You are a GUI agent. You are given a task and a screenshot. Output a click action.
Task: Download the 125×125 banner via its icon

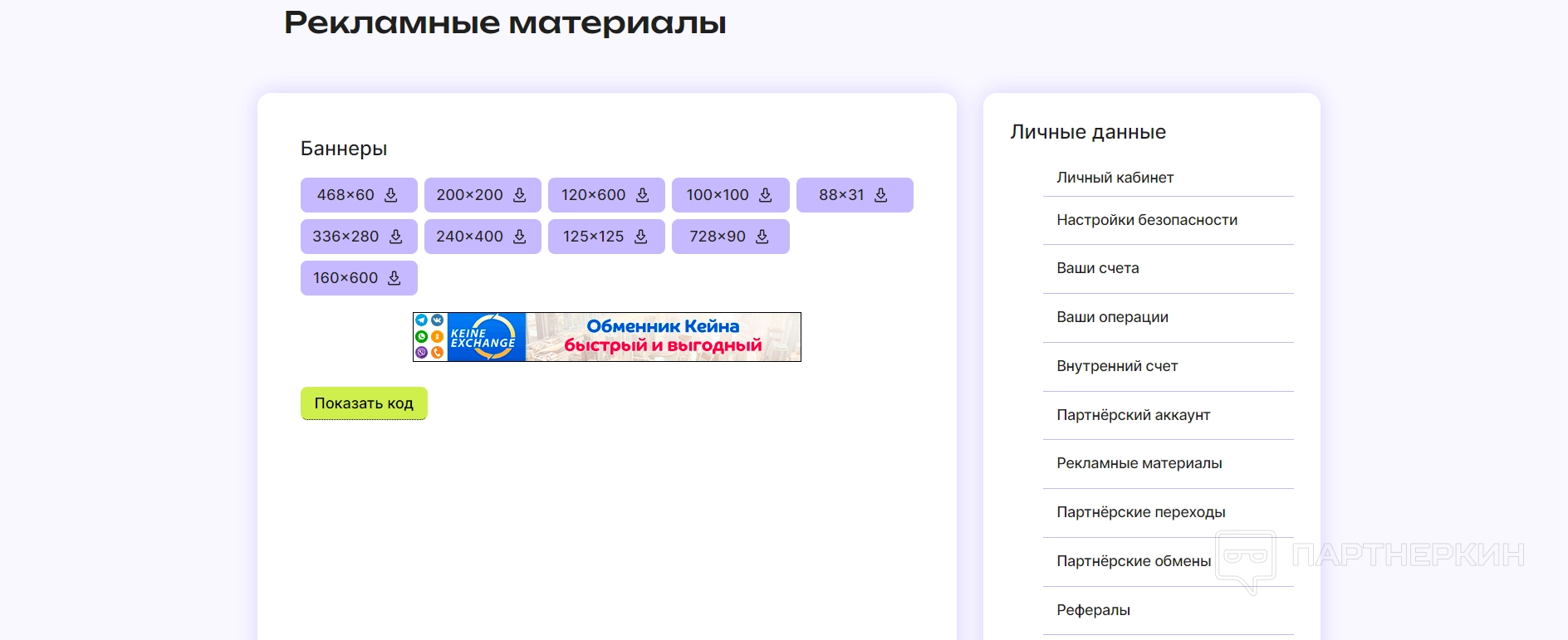click(x=641, y=237)
